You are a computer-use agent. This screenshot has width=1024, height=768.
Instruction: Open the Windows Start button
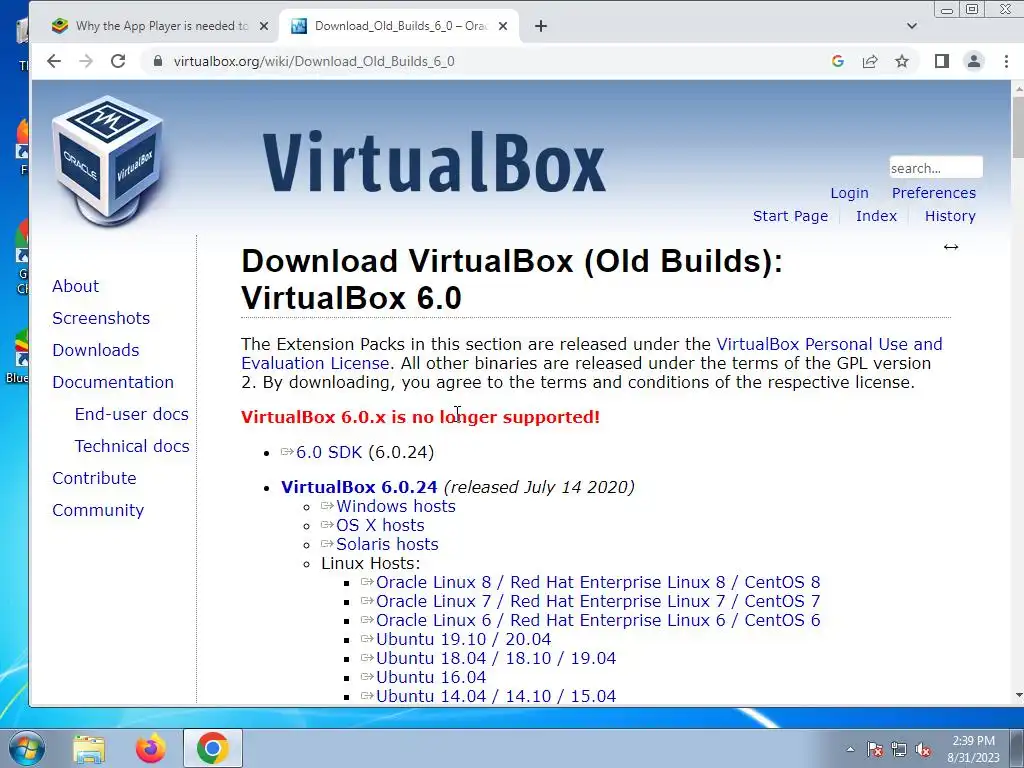coord(26,748)
